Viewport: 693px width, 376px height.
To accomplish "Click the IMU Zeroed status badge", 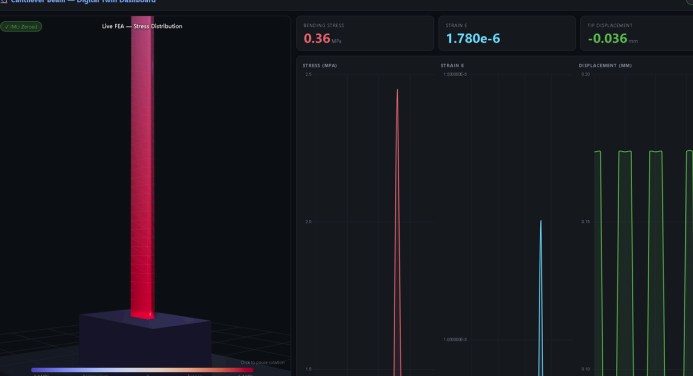I will click(21, 27).
